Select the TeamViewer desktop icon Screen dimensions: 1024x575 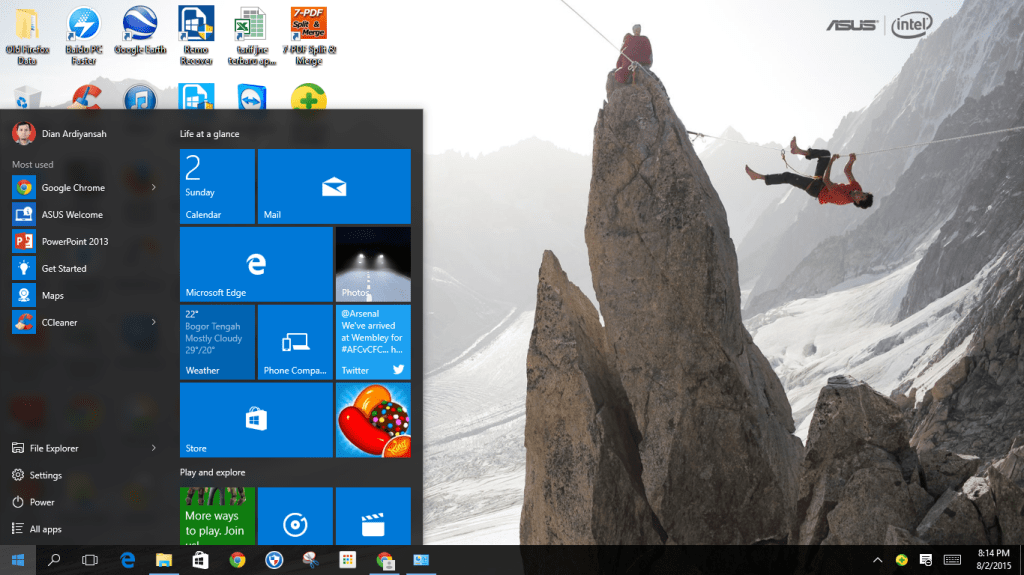[251, 98]
